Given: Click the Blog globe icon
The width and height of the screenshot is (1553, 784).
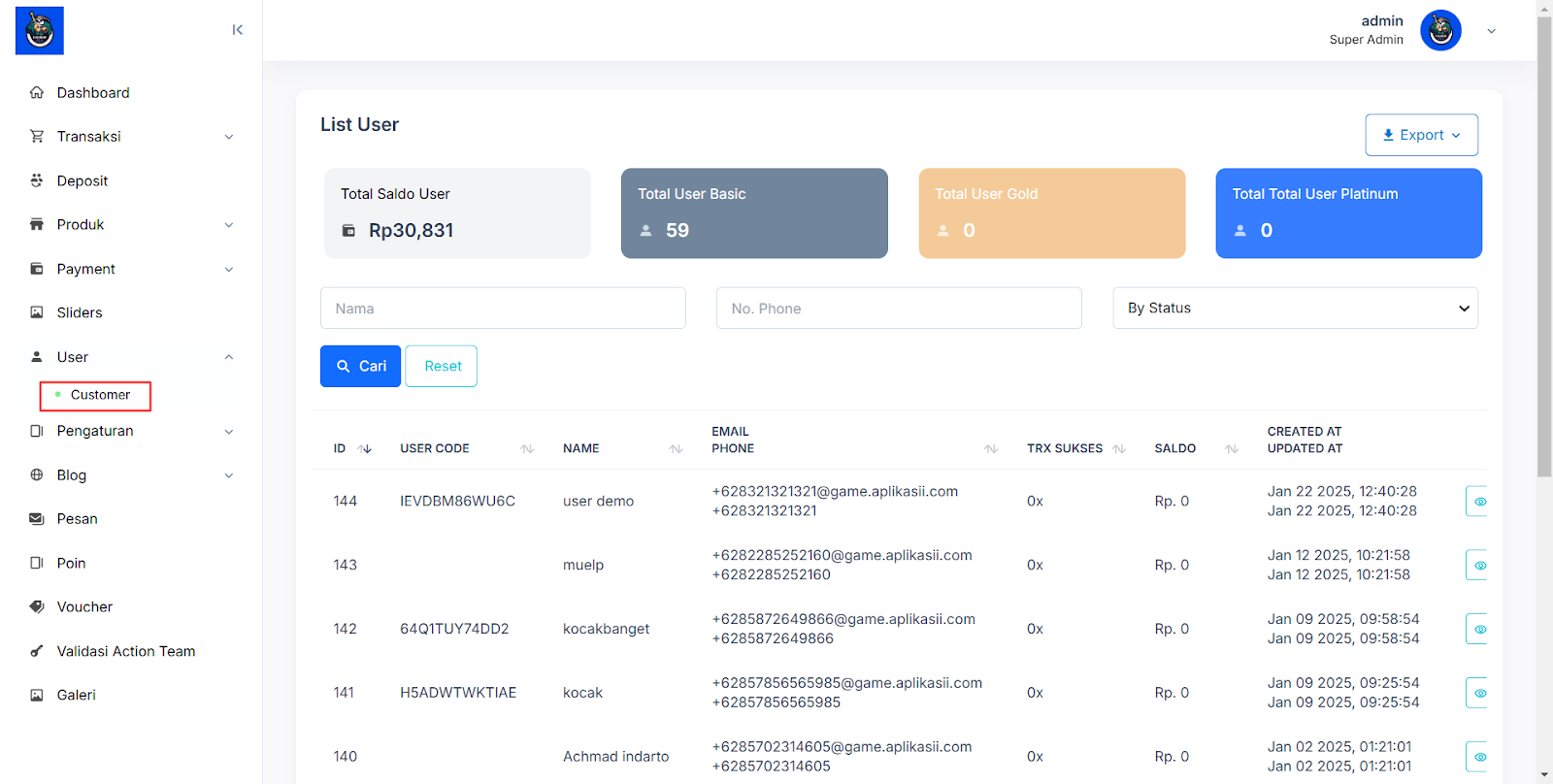Looking at the screenshot, I should tap(37, 474).
